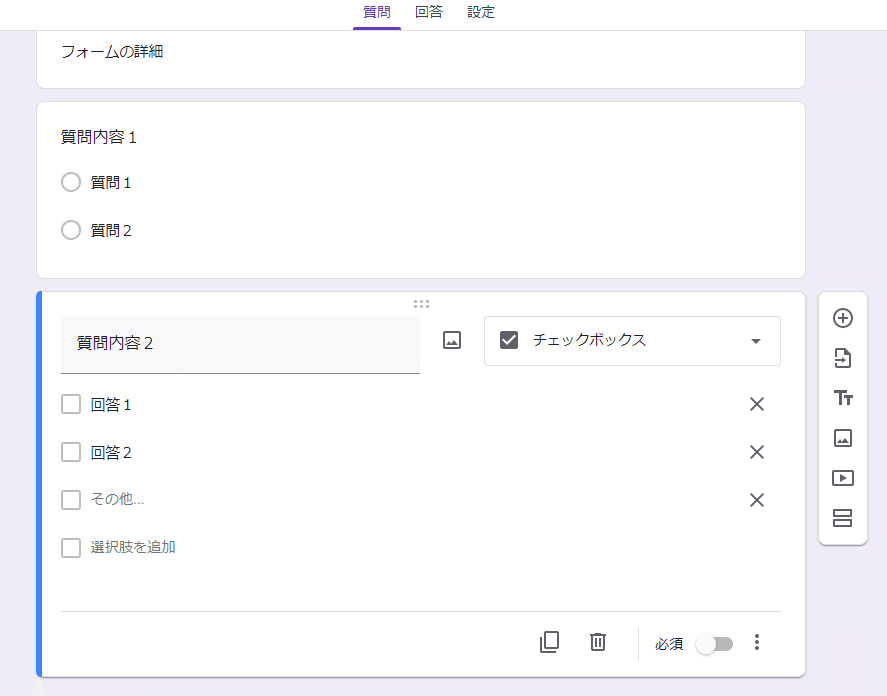The height and width of the screenshot is (696, 887).
Task: Add a new question with the plus icon
Action: [842, 318]
